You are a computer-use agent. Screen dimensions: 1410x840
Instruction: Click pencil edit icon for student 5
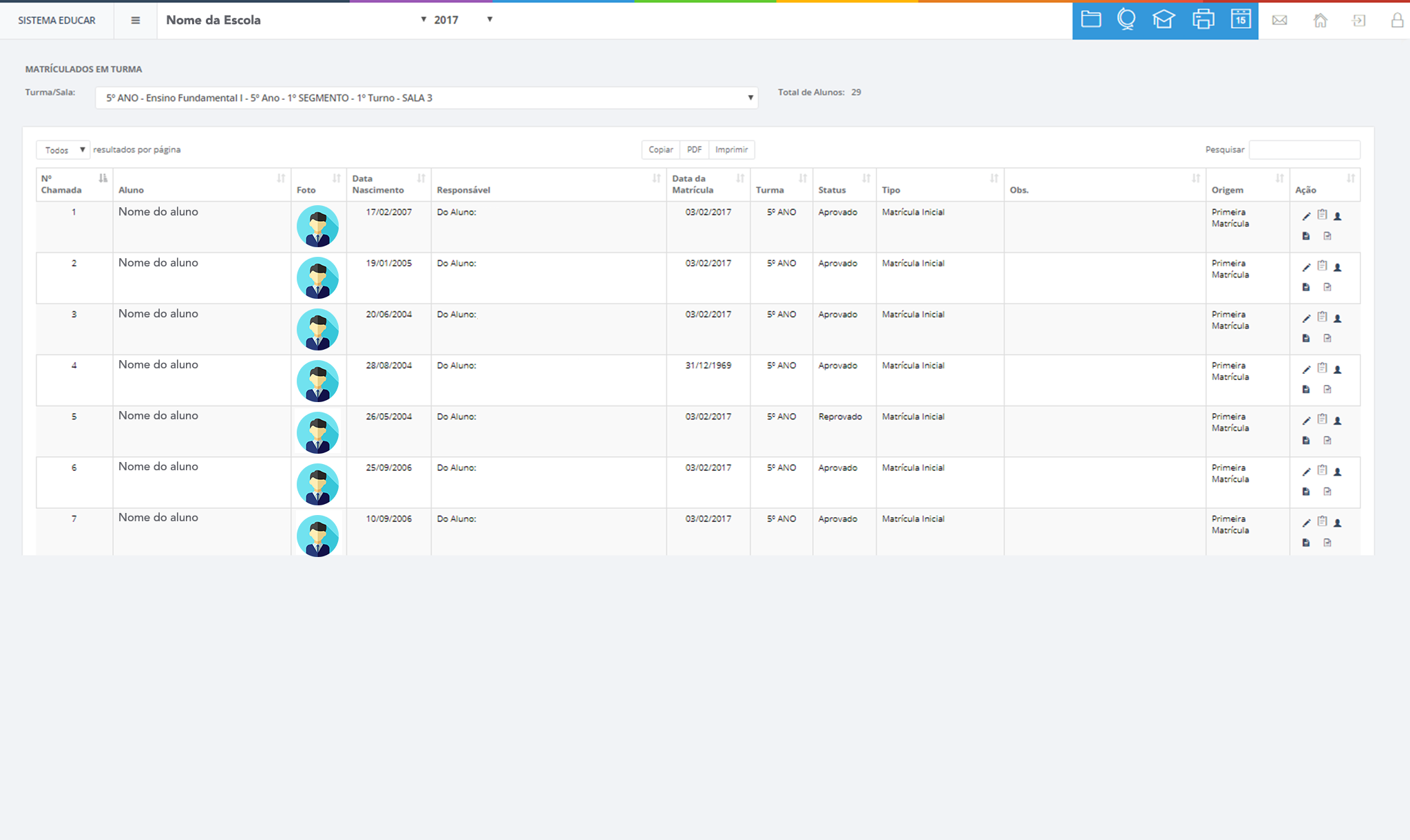1306,421
